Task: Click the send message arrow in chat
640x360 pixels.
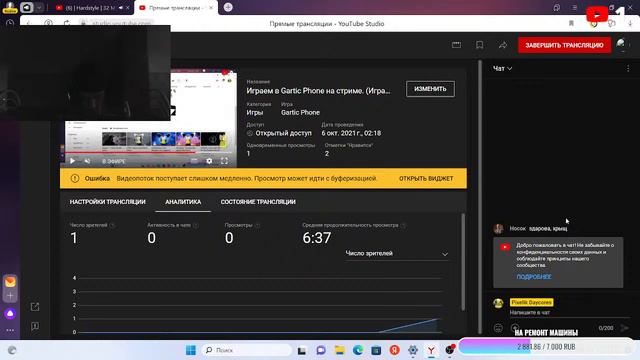Action: pyautogui.click(x=624, y=328)
